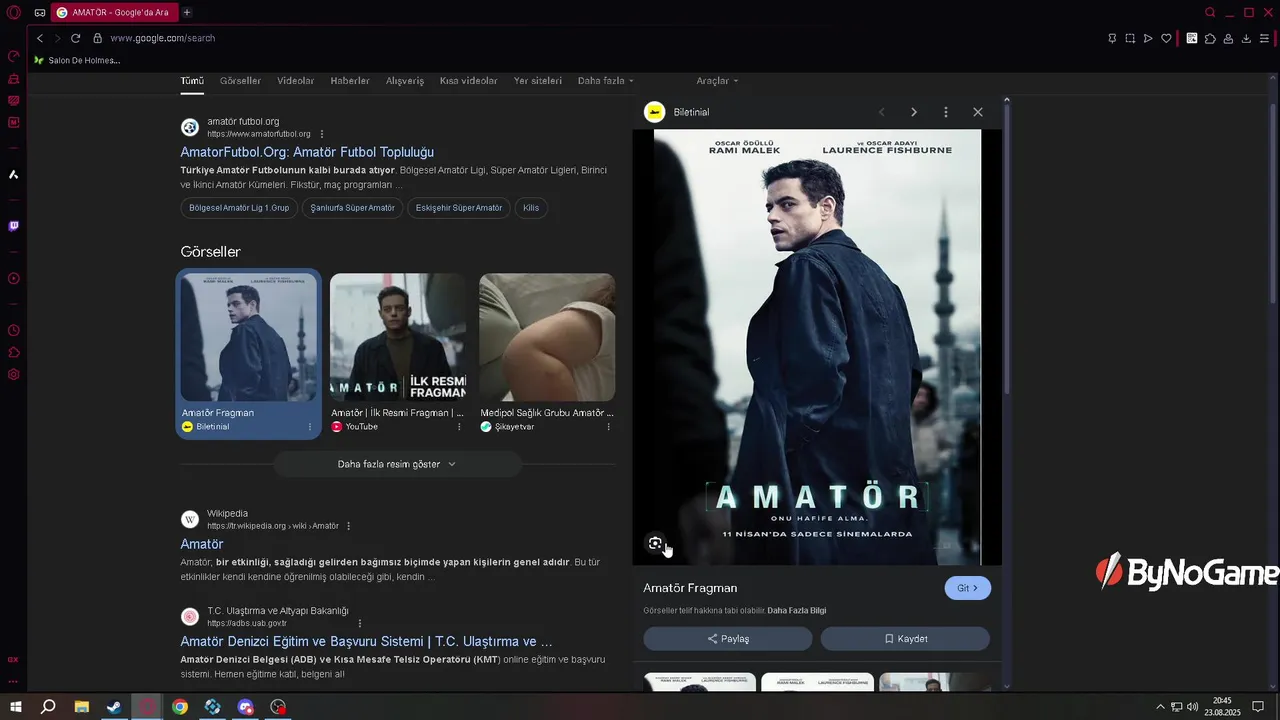Click the send/flow arrow icon in toolbar

pyautogui.click(x=1148, y=38)
